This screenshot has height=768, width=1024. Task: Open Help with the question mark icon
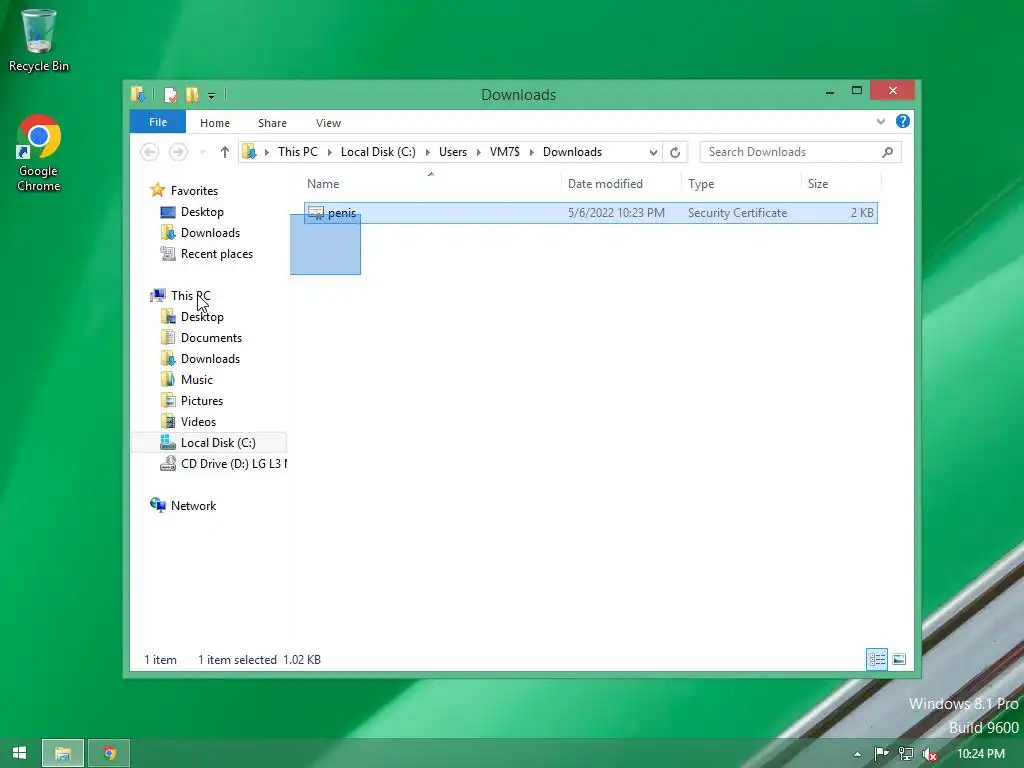(x=903, y=121)
